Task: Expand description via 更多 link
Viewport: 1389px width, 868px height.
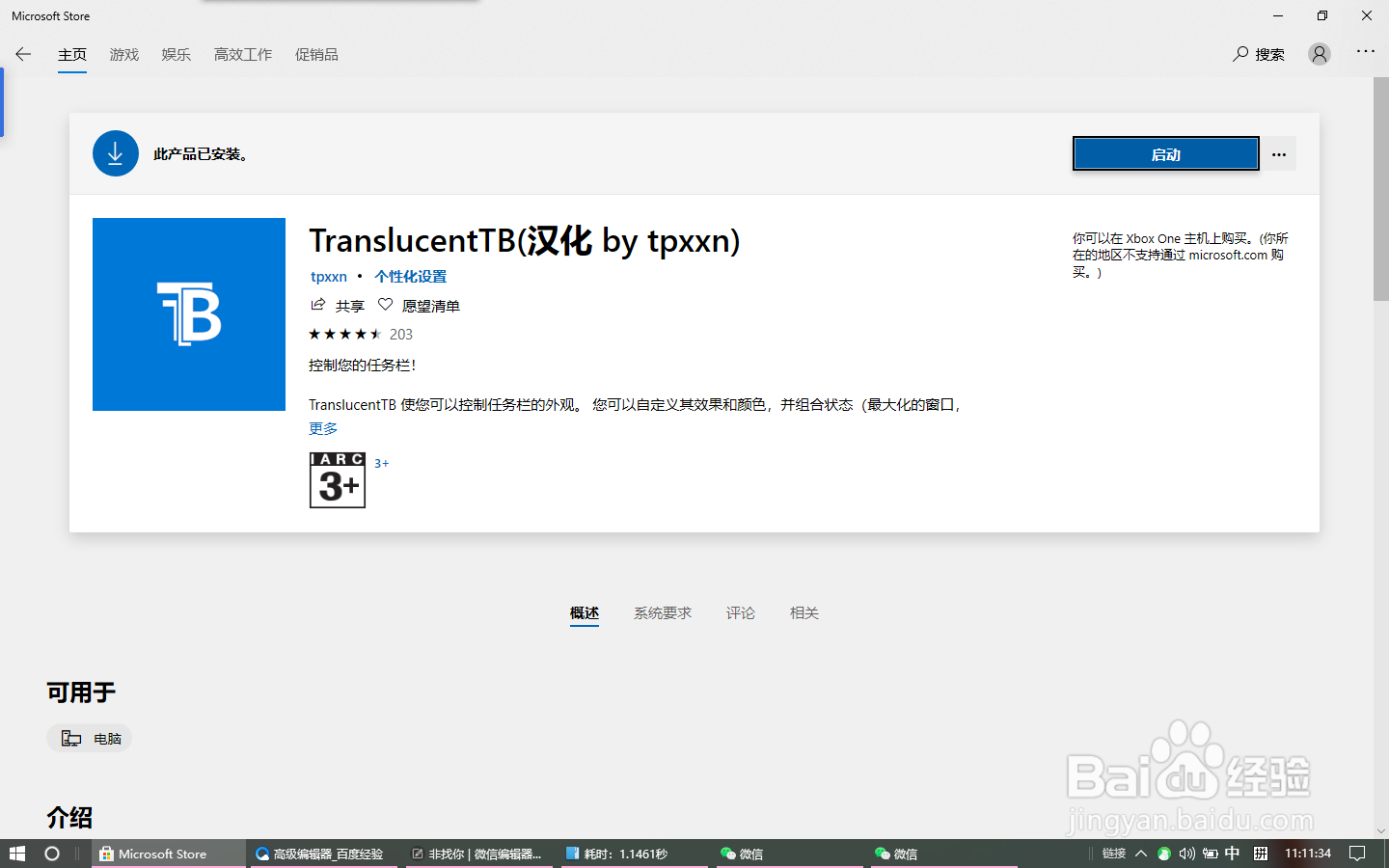Action: 322,427
